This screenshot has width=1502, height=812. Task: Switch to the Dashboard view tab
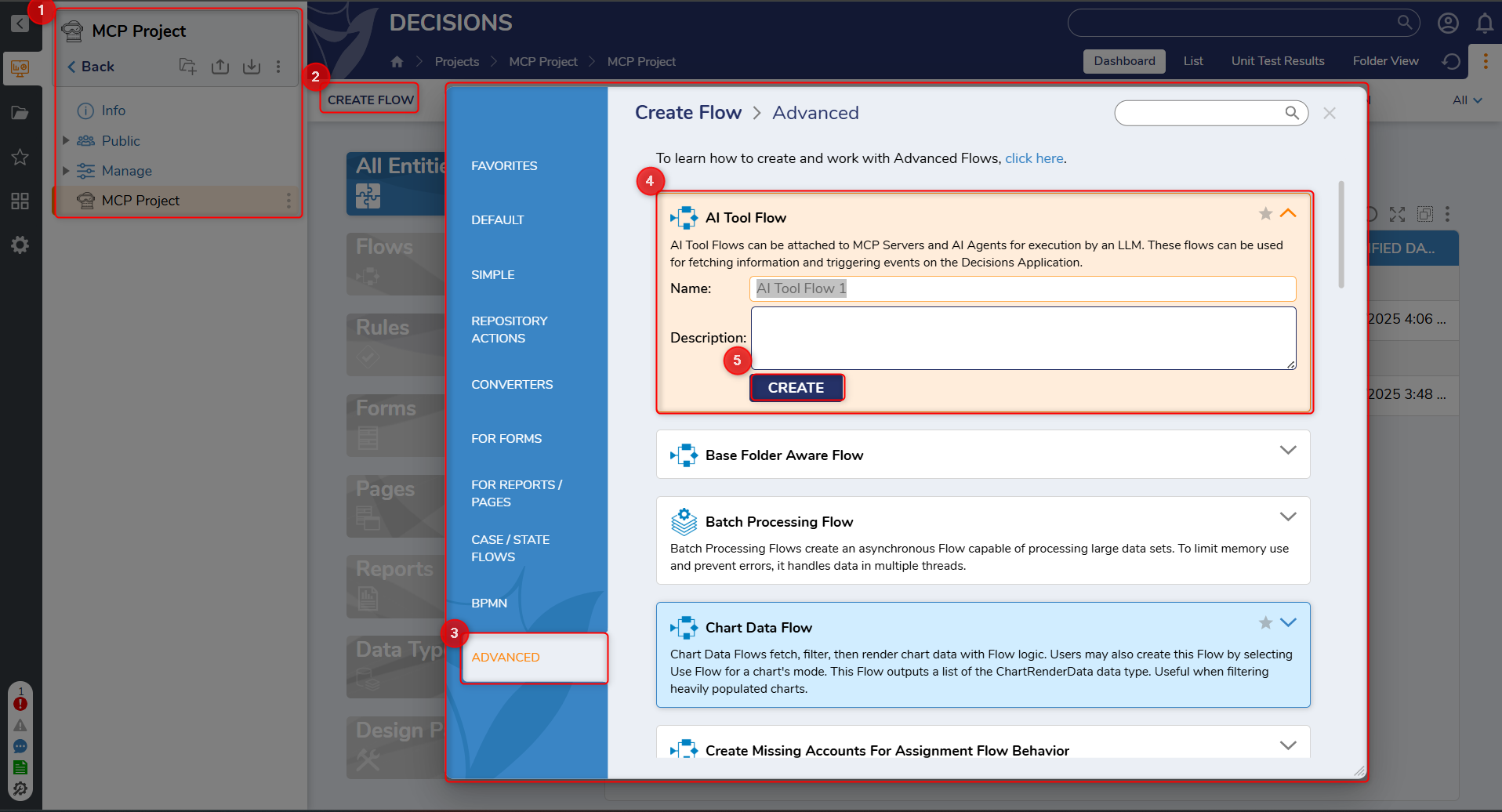[1124, 61]
